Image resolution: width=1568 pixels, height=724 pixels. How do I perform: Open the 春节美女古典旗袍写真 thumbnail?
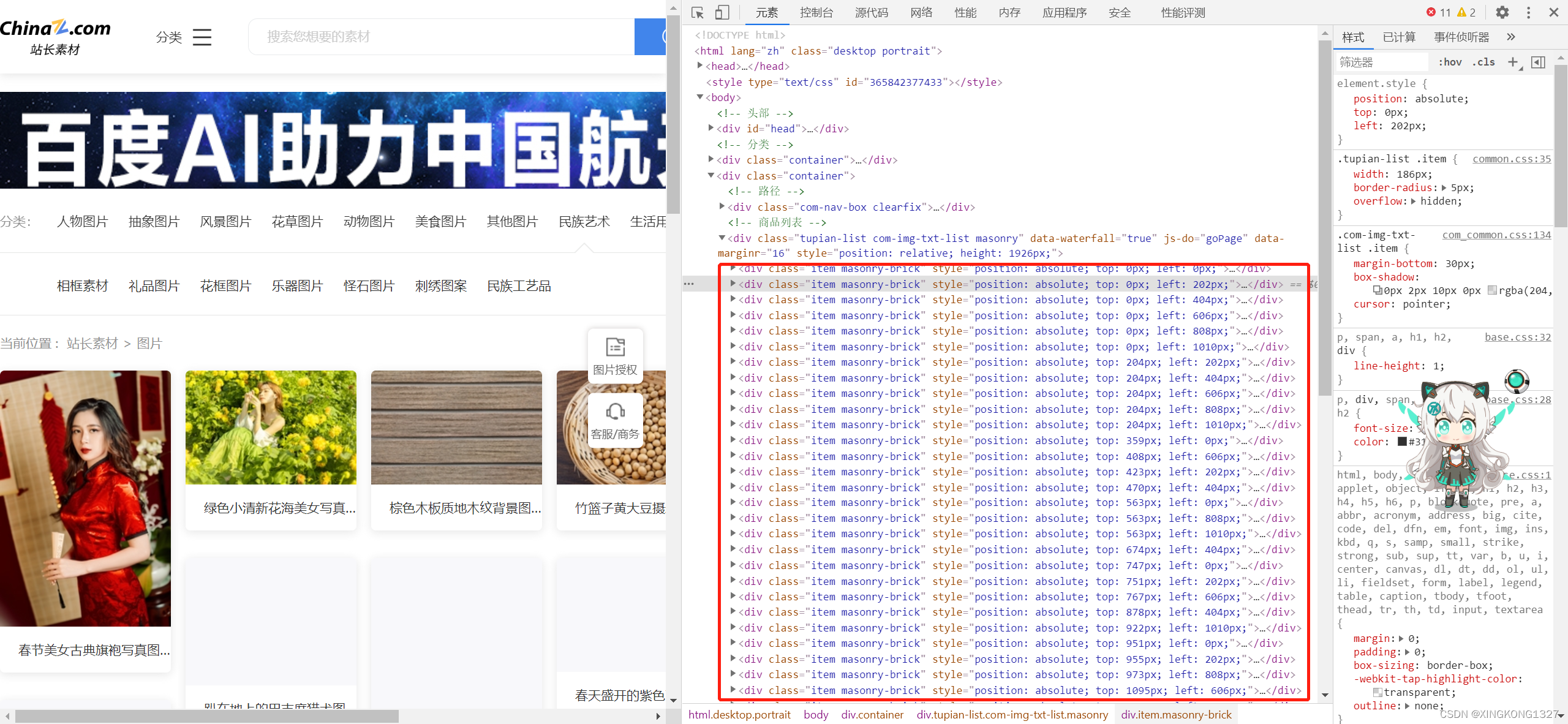tap(85, 499)
